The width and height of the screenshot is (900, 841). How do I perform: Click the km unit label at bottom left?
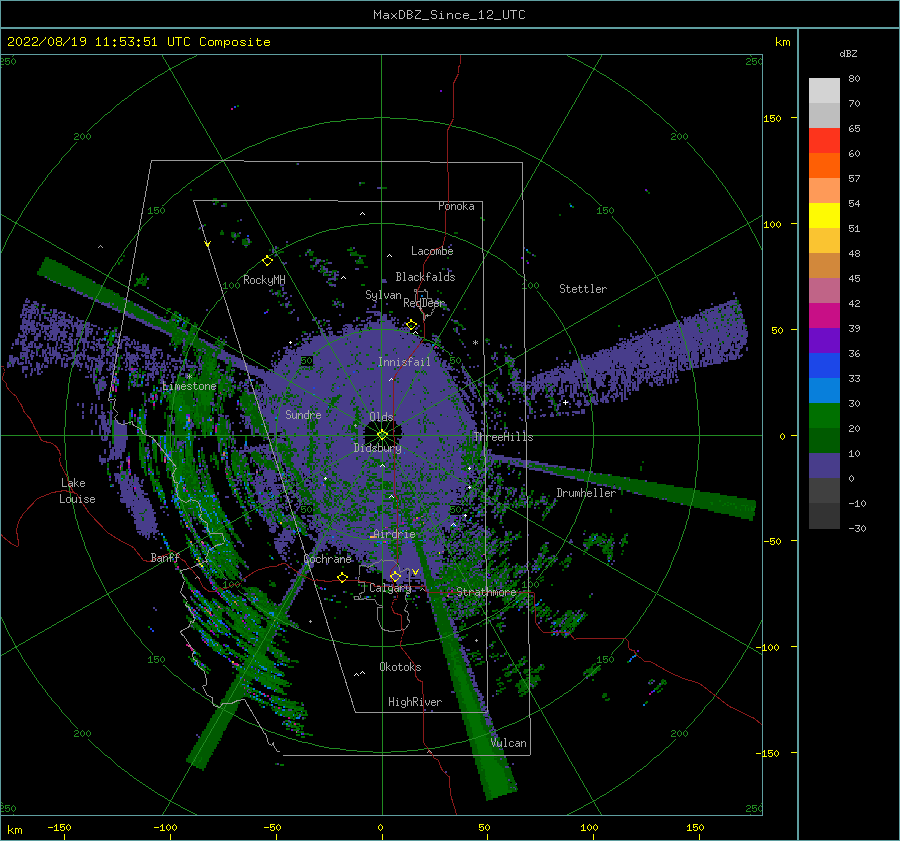click(x=15, y=830)
